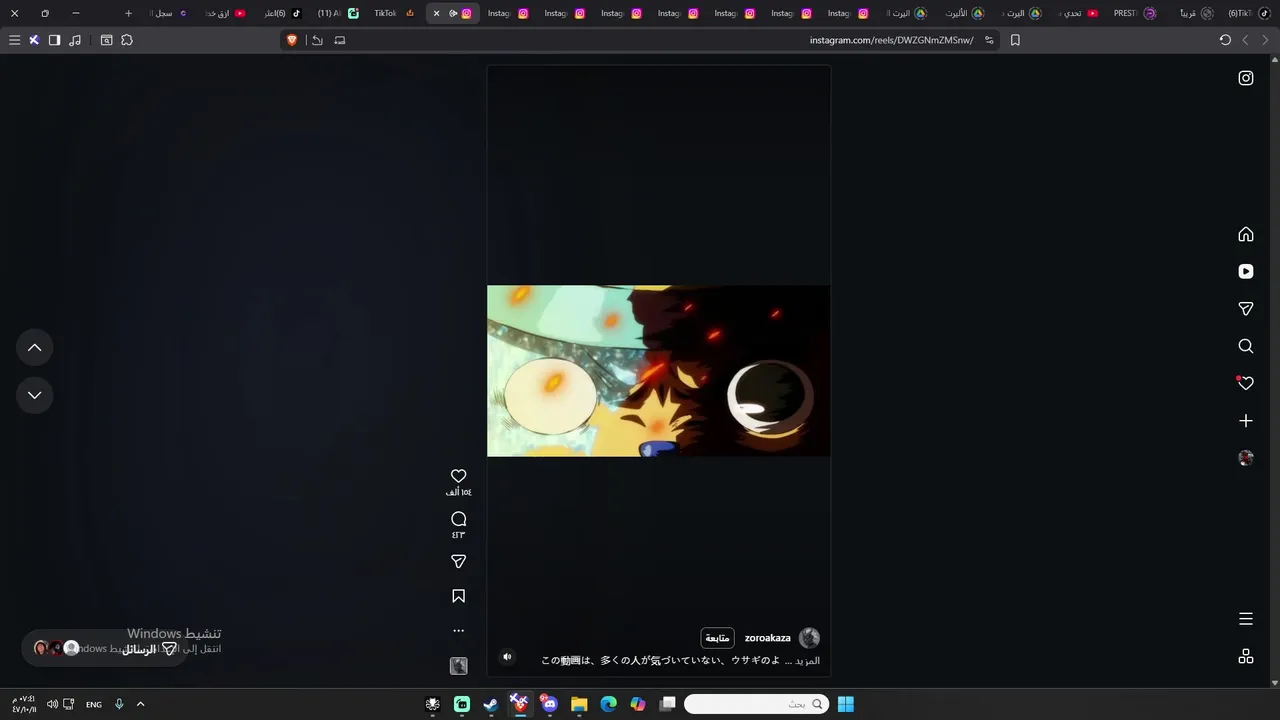
Task: Switch to the TikTok tab
Action: tap(393, 13)
